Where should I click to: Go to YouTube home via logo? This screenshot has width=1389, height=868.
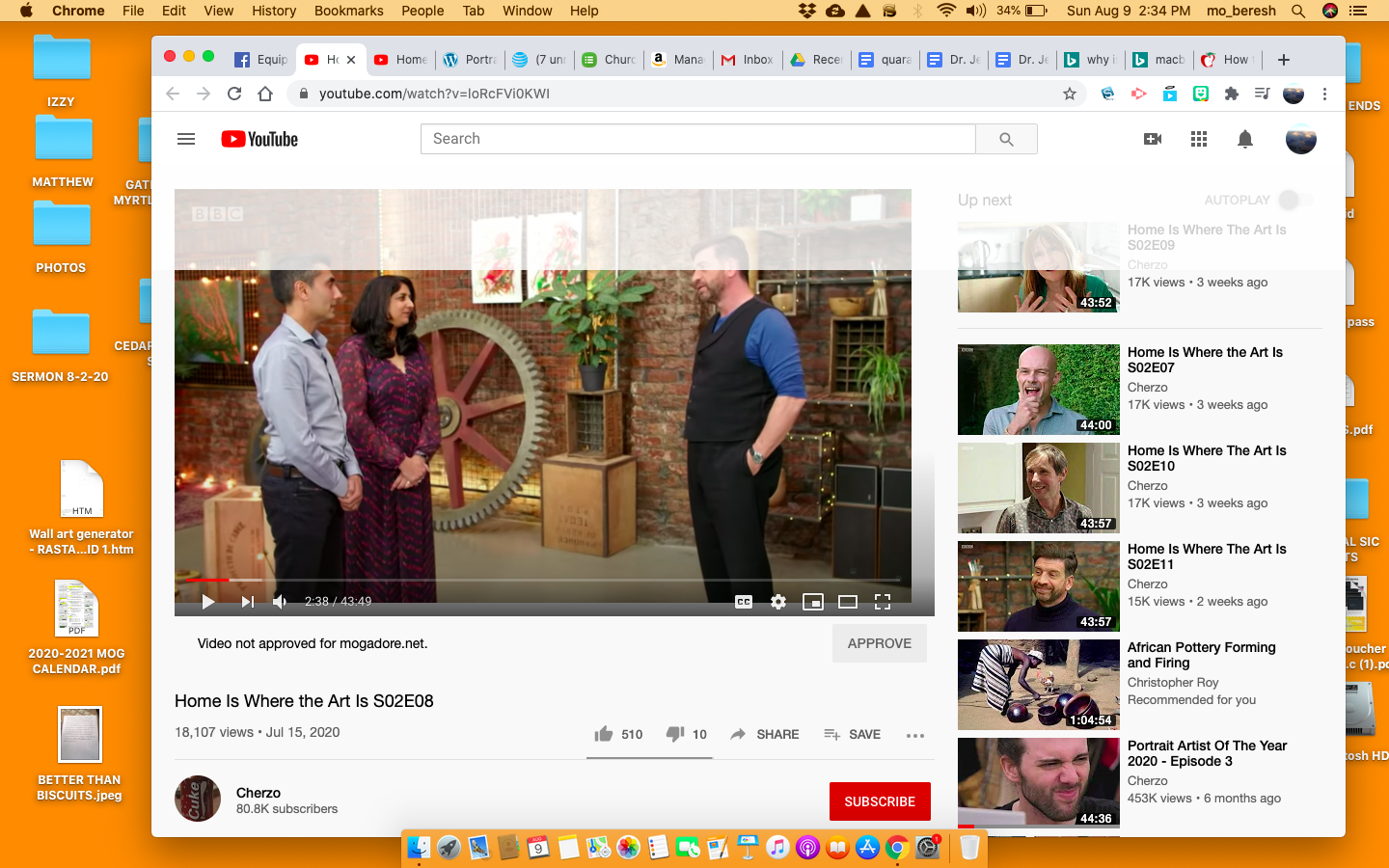pos(259,139)
